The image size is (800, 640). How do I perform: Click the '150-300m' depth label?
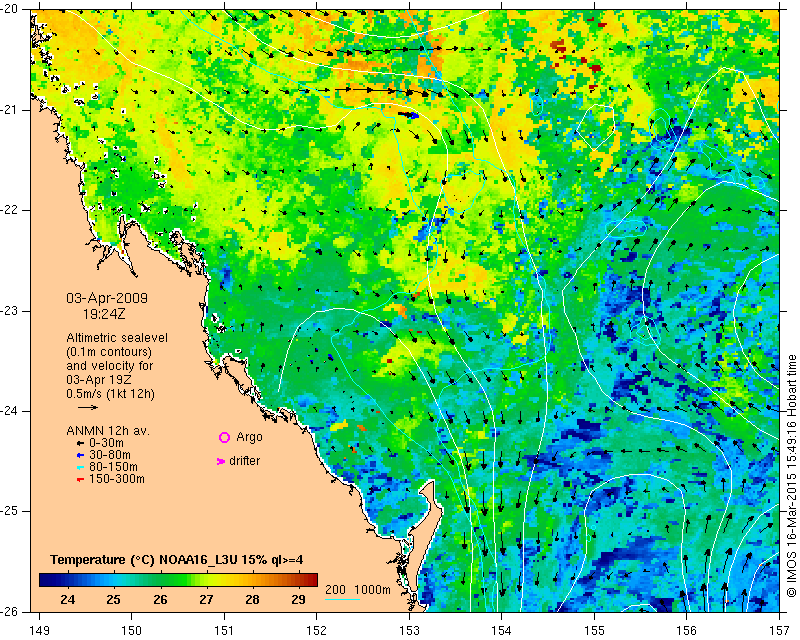tap(117, 479)
